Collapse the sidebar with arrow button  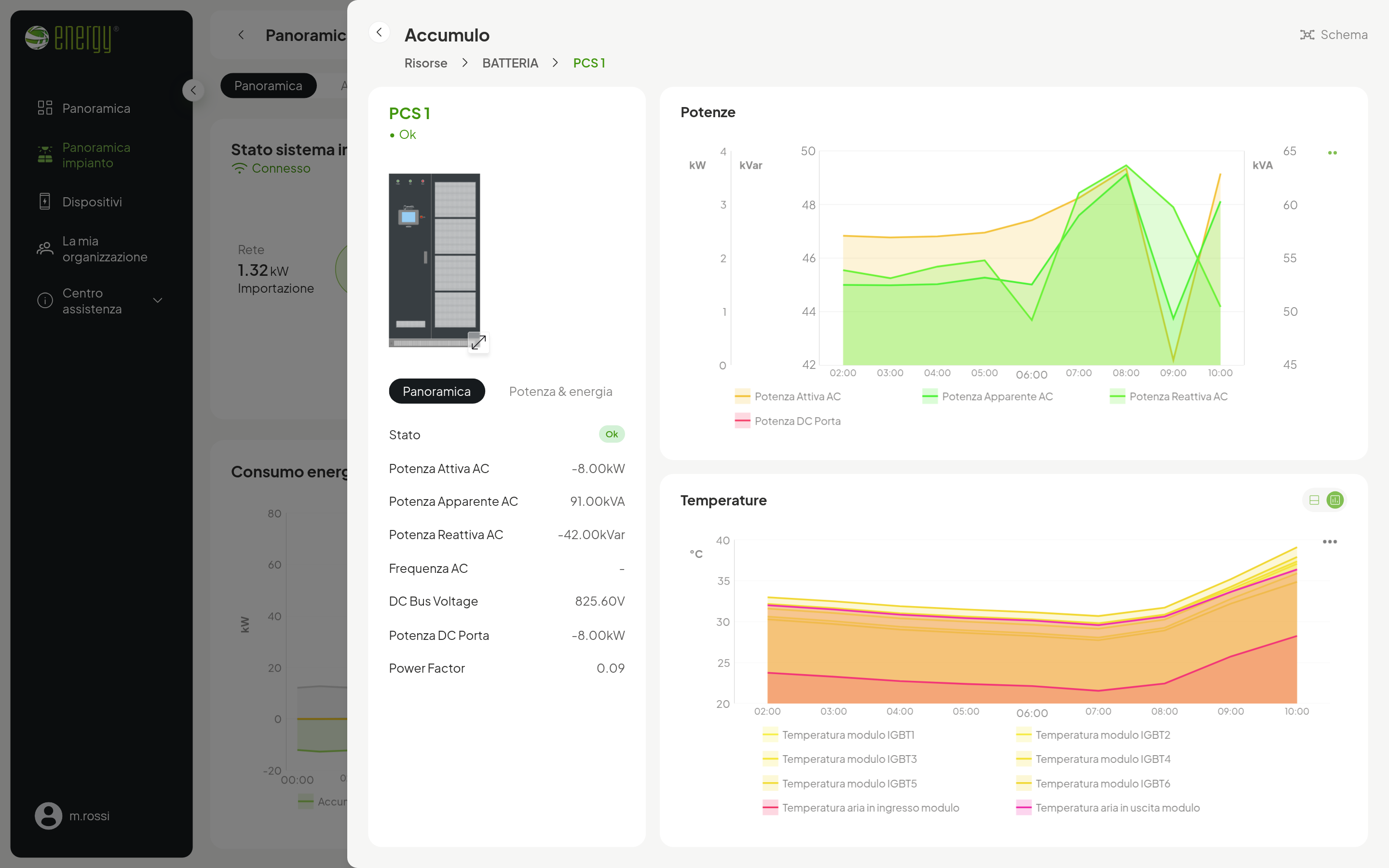193,90
